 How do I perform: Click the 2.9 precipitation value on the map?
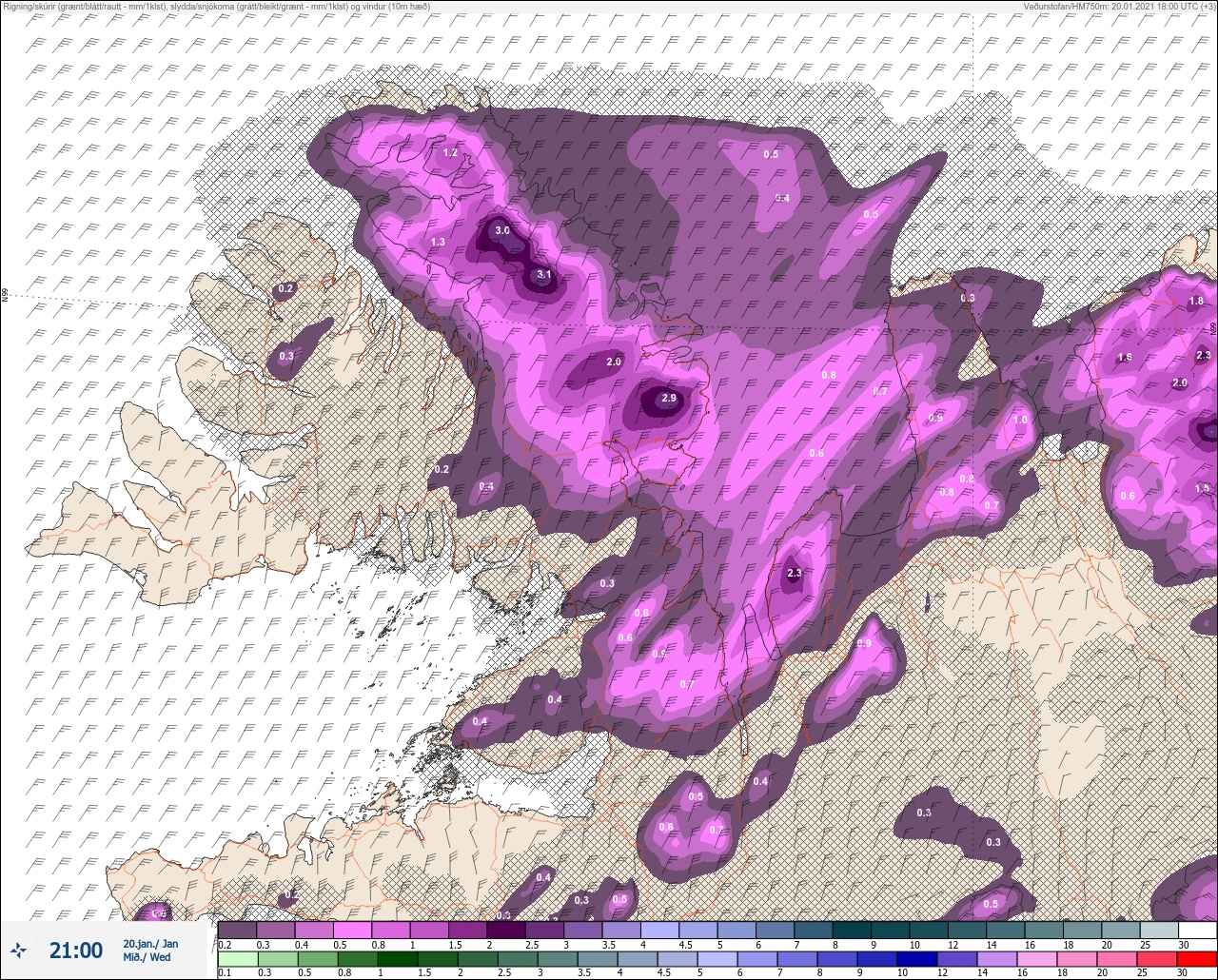pos(668,398)
